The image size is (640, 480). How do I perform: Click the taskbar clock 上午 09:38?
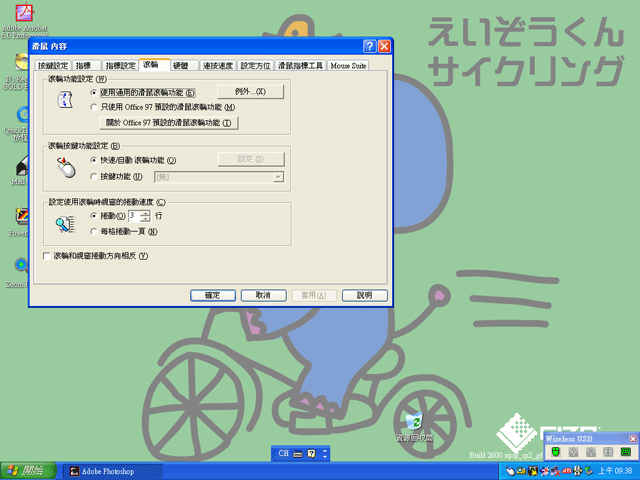click(x=615, y=471)
